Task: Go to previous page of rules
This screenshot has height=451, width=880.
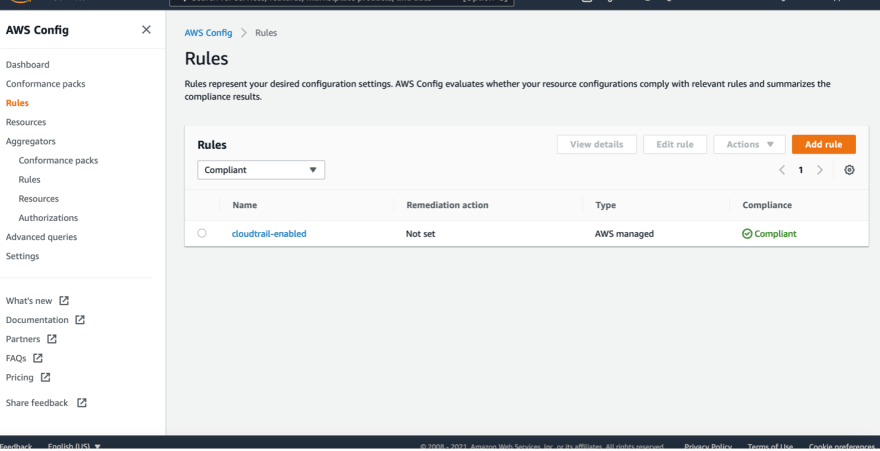Action: [x=782, y=170]
